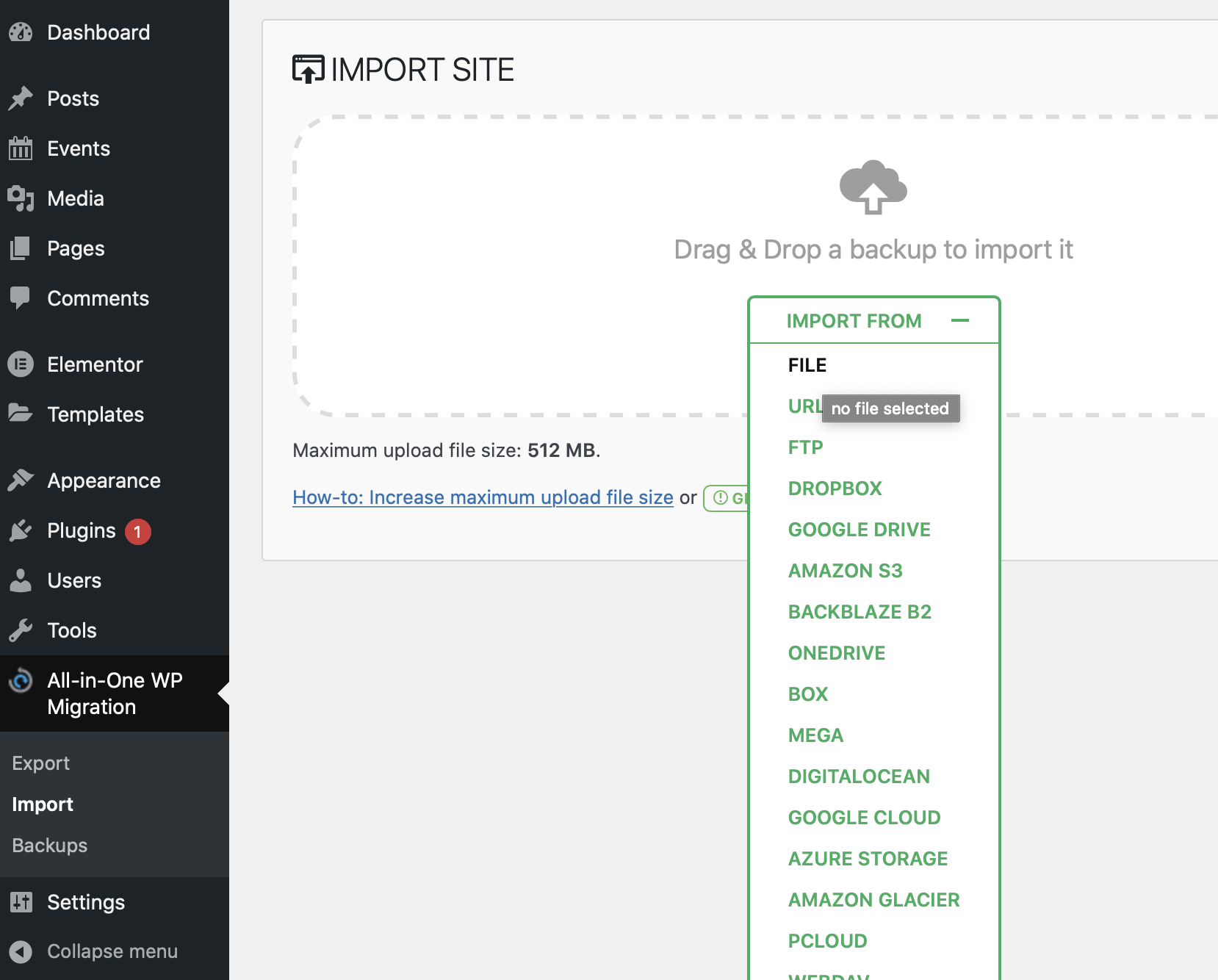Viewport: 1218px width, 980px height.
Task: Click the Media library icon
Action: pos(21,198)
